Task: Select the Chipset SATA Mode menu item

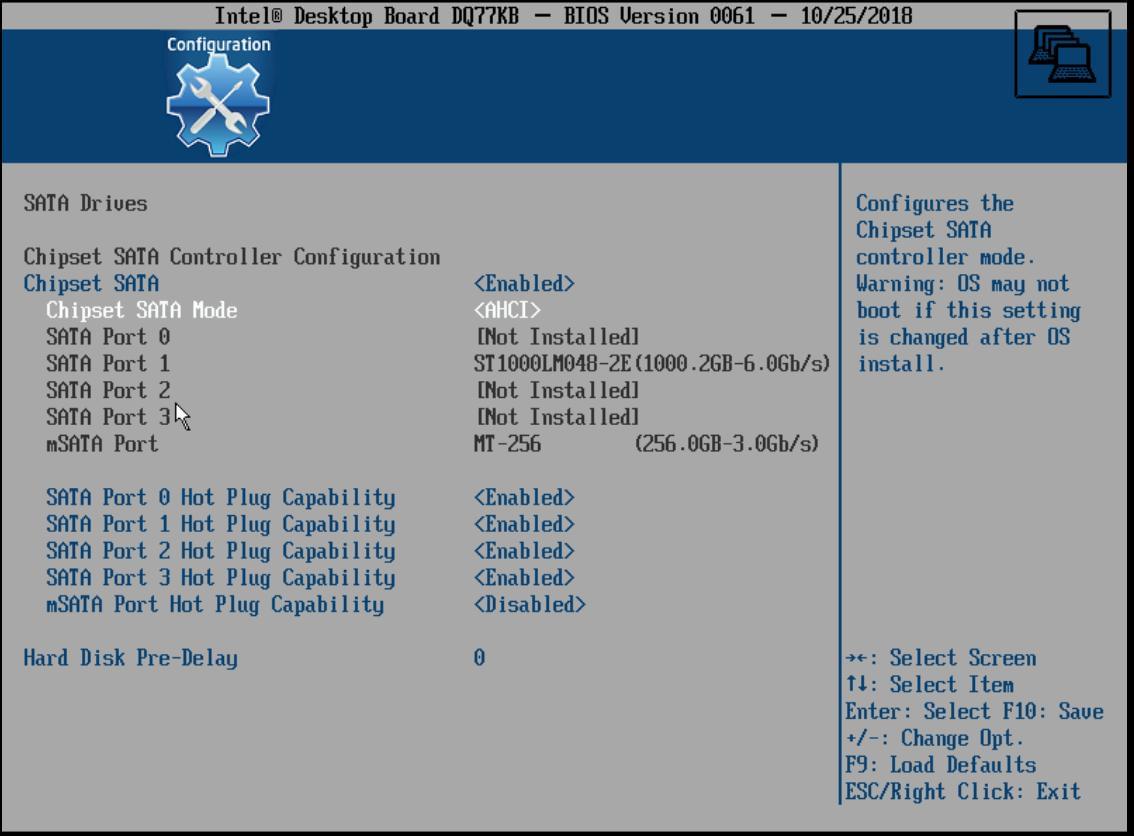Action: pyautogui.click(x=142, y=310)
